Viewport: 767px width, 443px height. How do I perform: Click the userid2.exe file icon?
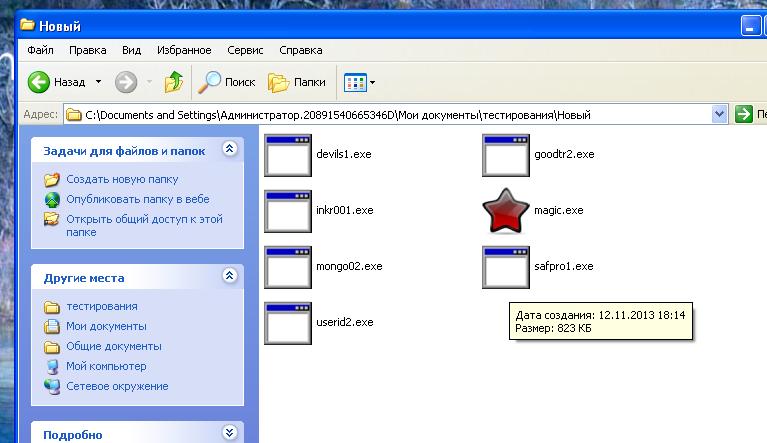pos(288,323)
